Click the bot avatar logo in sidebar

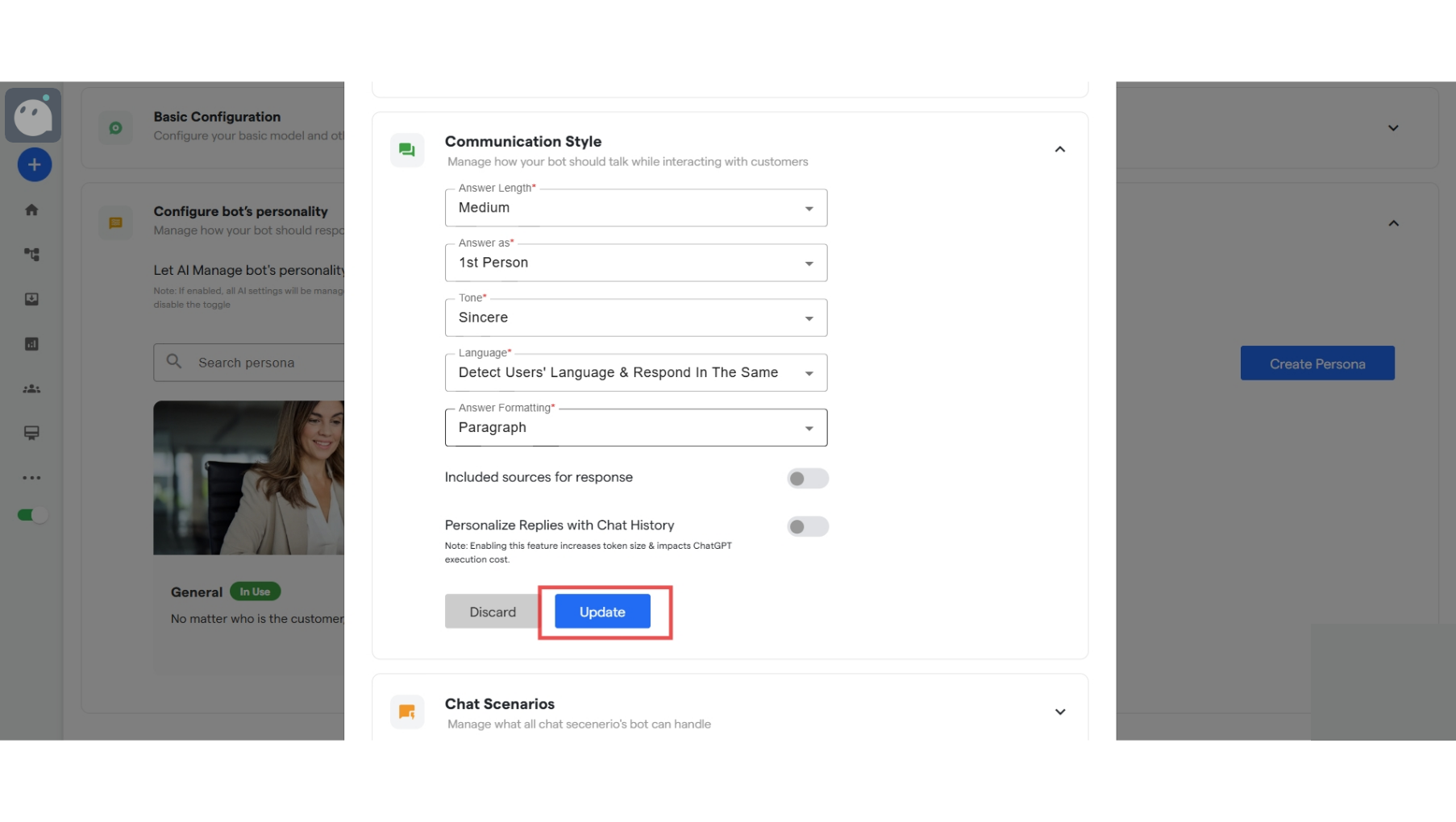[33, 116]
